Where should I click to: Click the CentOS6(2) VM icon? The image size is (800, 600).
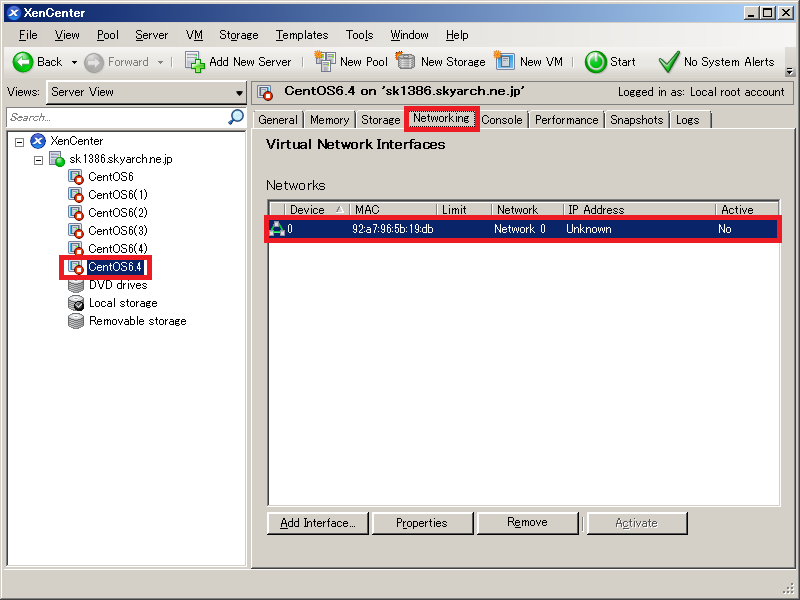76,213
